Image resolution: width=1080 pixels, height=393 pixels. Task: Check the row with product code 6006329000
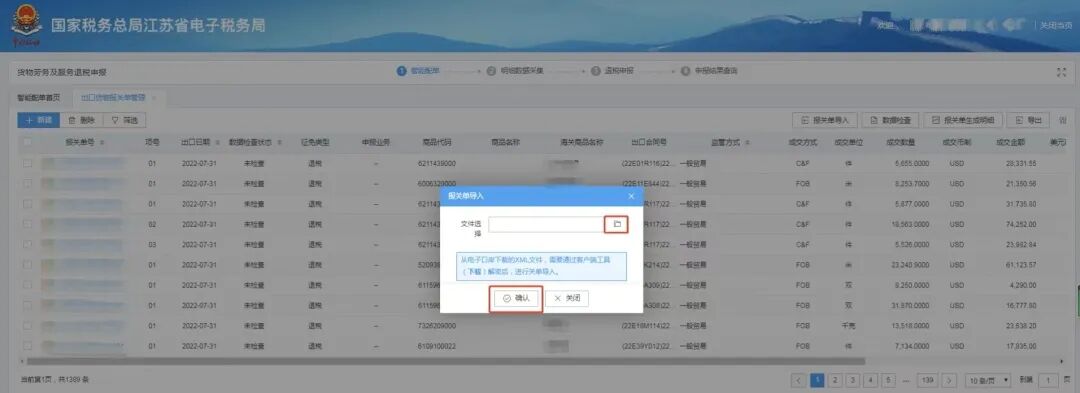pyautogui.click(x=27, y=184)
